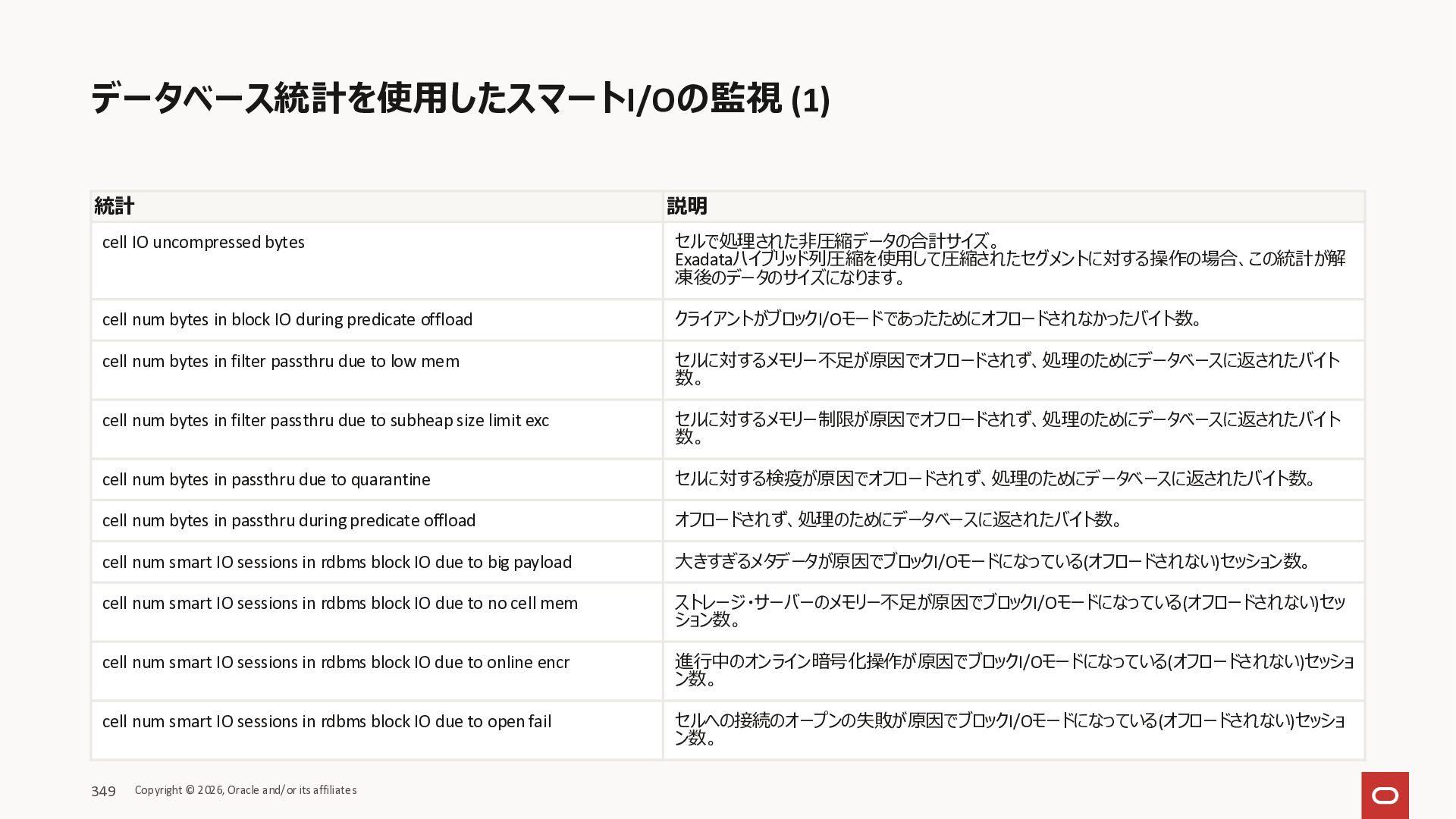
Task: Select passthru due to quarantine entry
Action: pyautogui.click(x=266, y=480)
